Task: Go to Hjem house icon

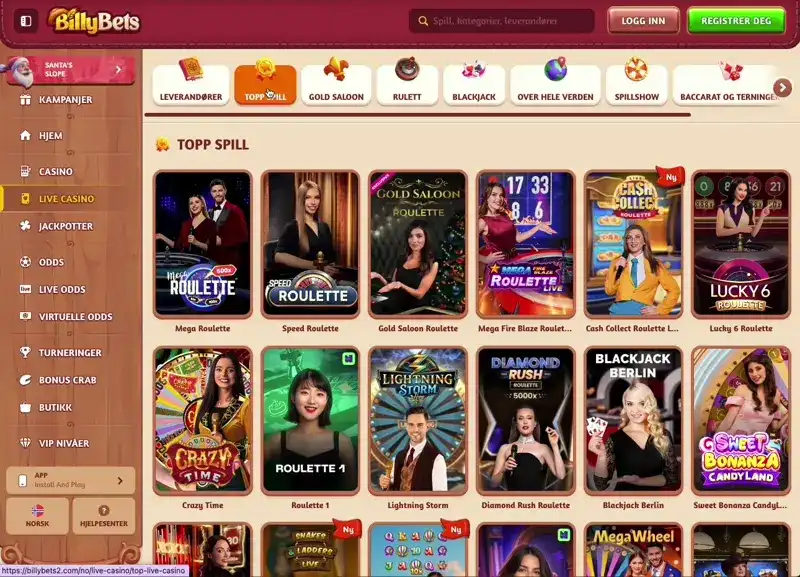Action: 25,135
